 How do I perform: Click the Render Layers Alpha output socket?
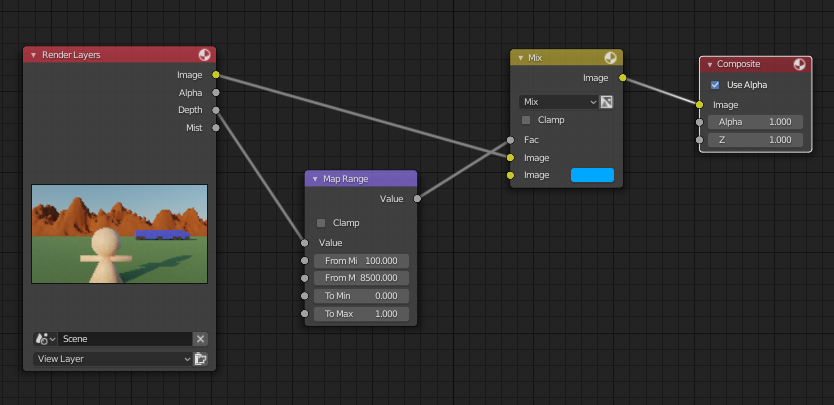[x=215, y=93]
